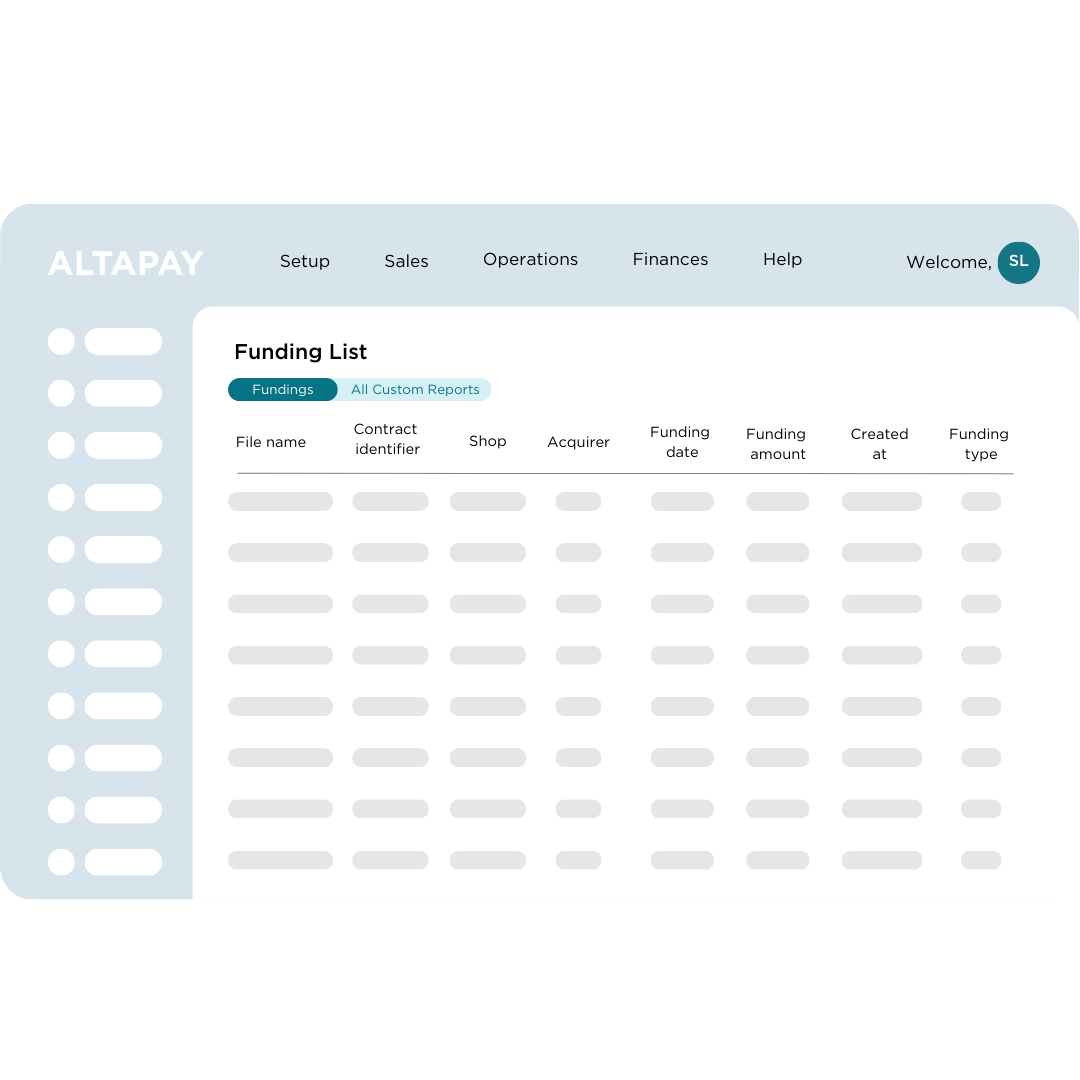
Task: Switch to the Fundings tab
Action: click(x=283, y=389)
